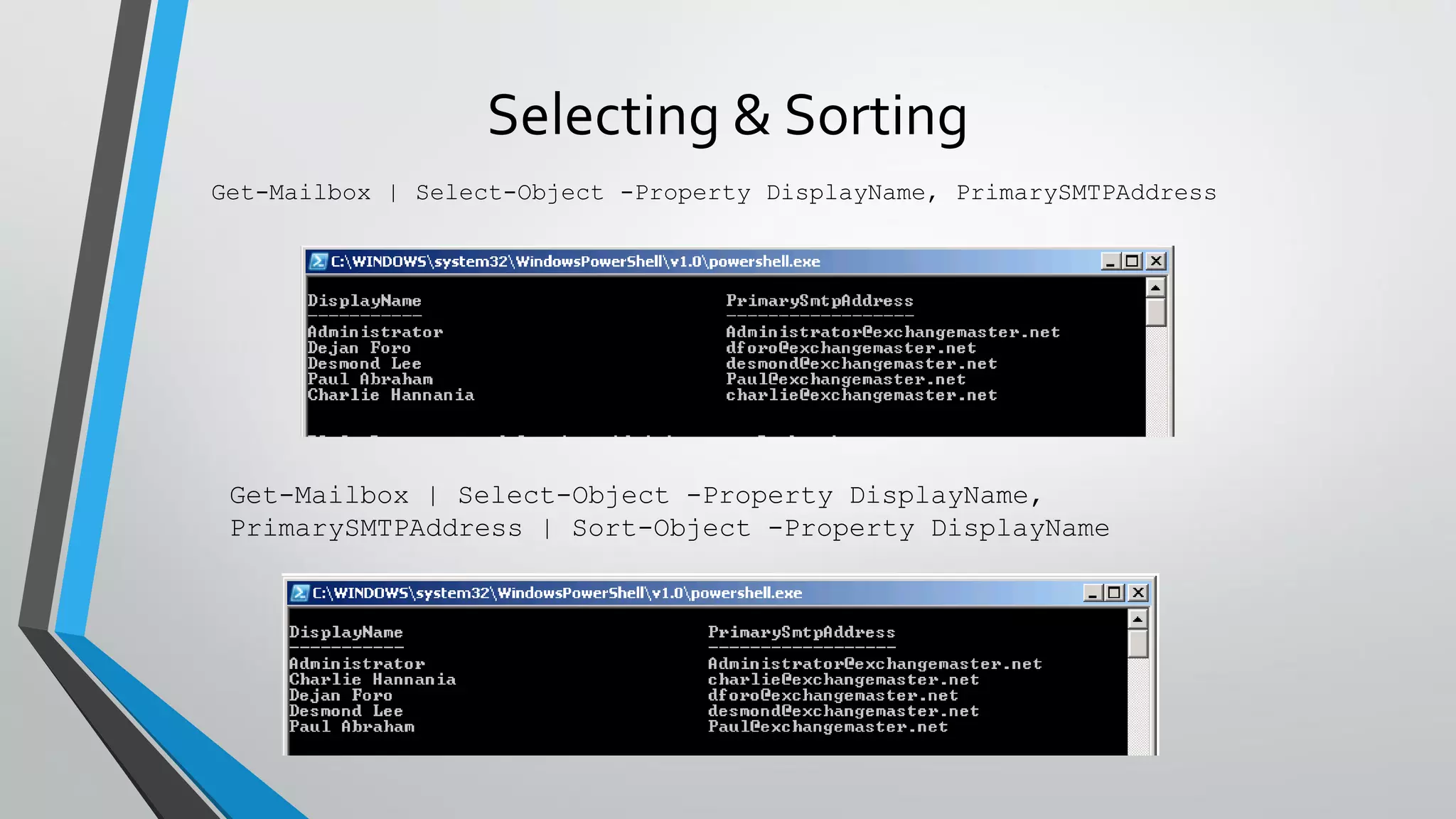1456x819 pixels.
Task: Click 'DisplayName' header in upper window
Action: (x=365, y=301)
